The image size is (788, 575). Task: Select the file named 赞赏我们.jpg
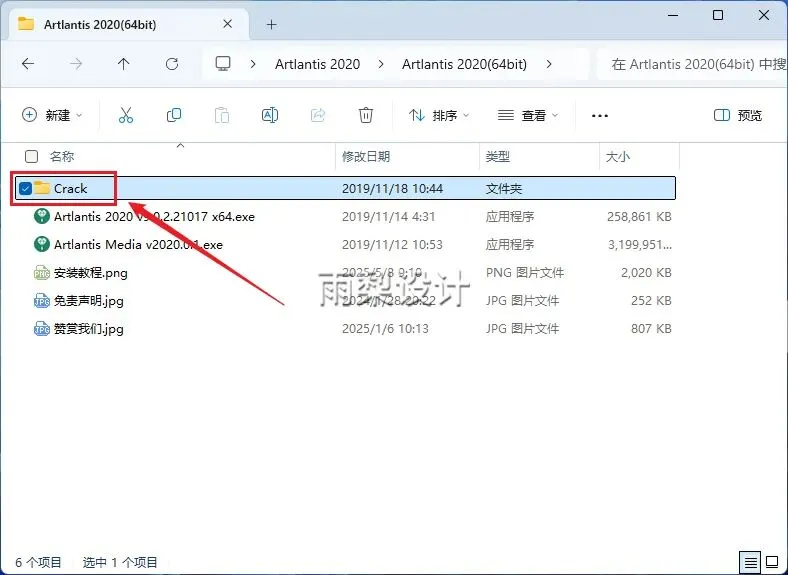point(88,329)
